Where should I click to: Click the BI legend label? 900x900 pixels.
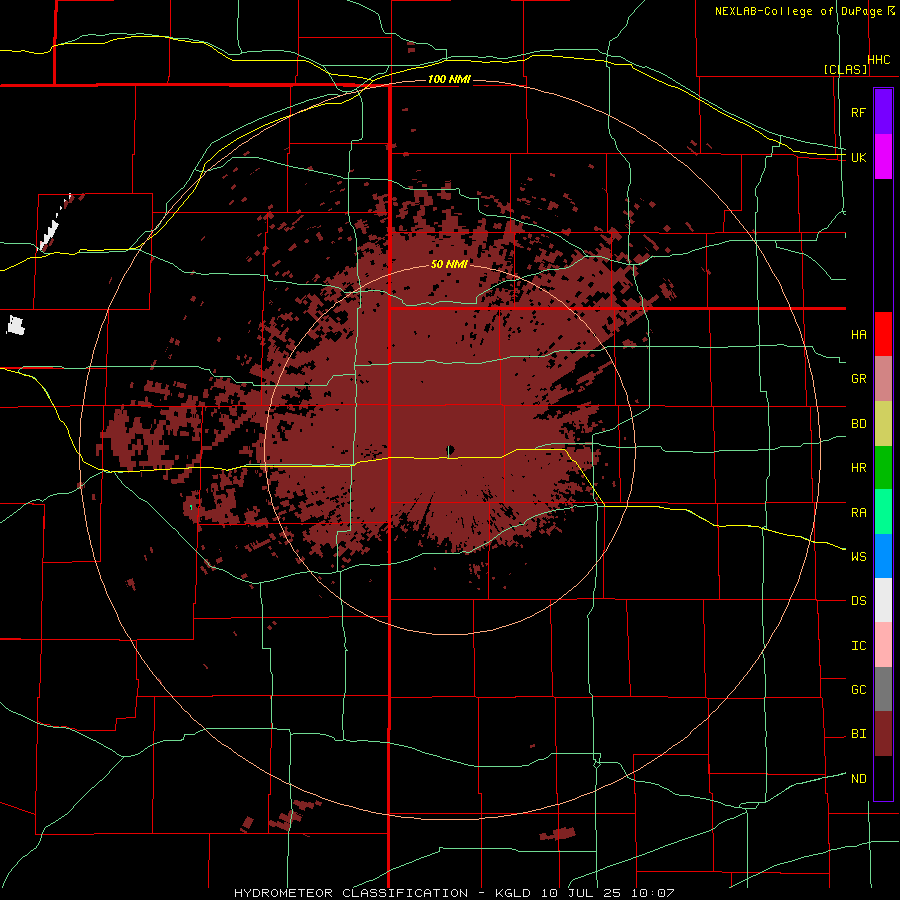pyautogui.click(x=858, y=734)
